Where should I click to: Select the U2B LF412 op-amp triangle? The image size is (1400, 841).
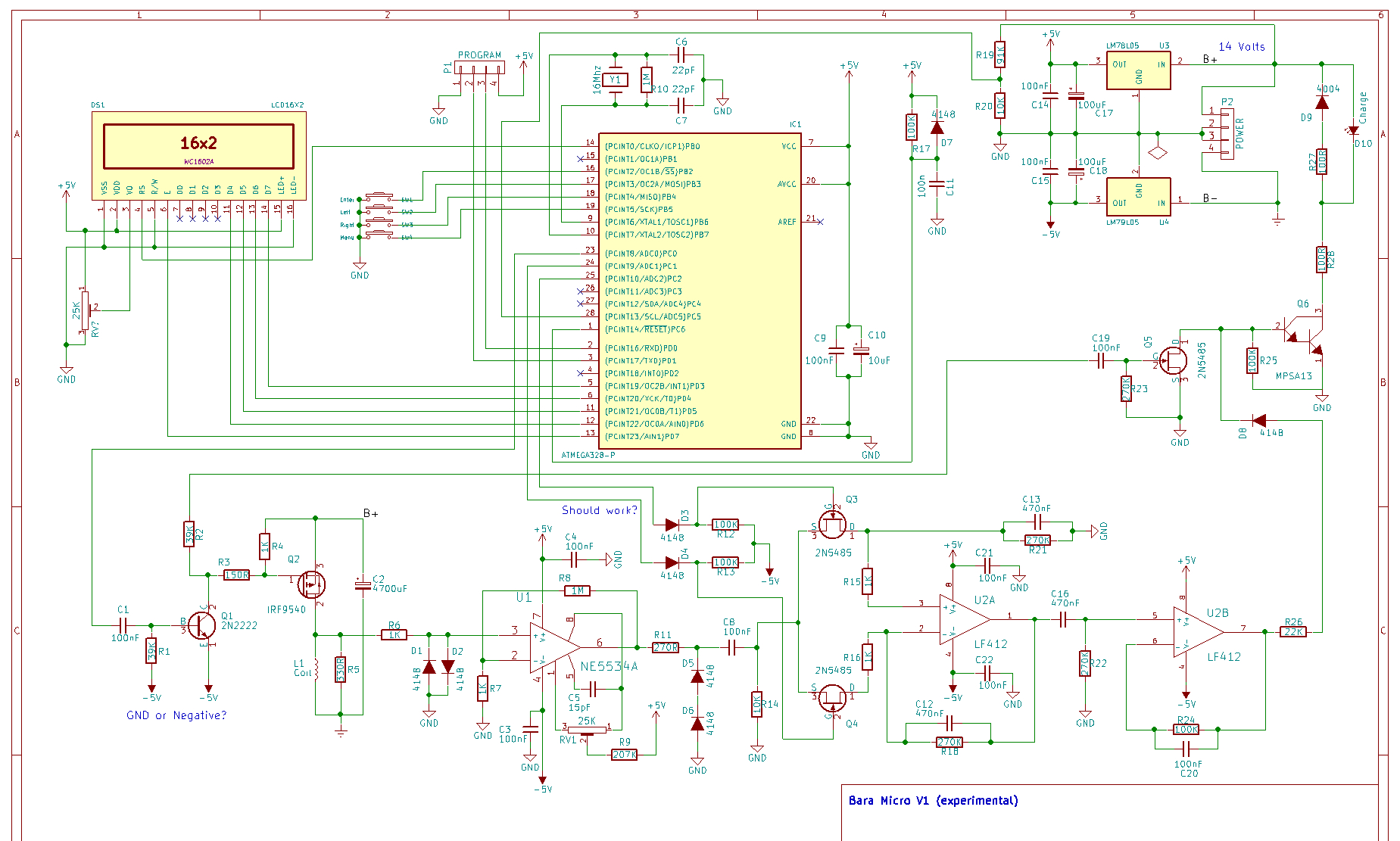pos(1199,631)
